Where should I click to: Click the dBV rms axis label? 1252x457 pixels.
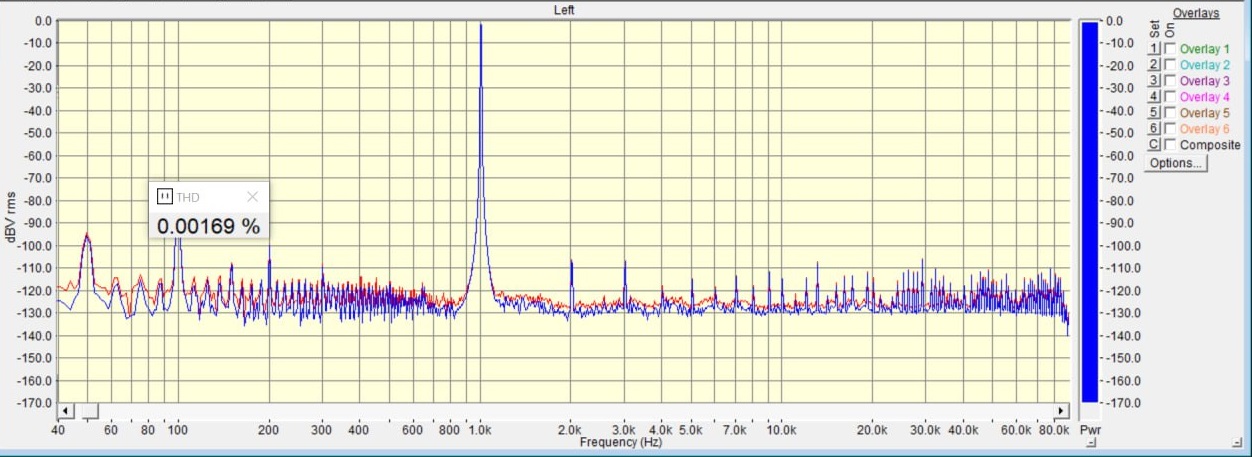12,217
